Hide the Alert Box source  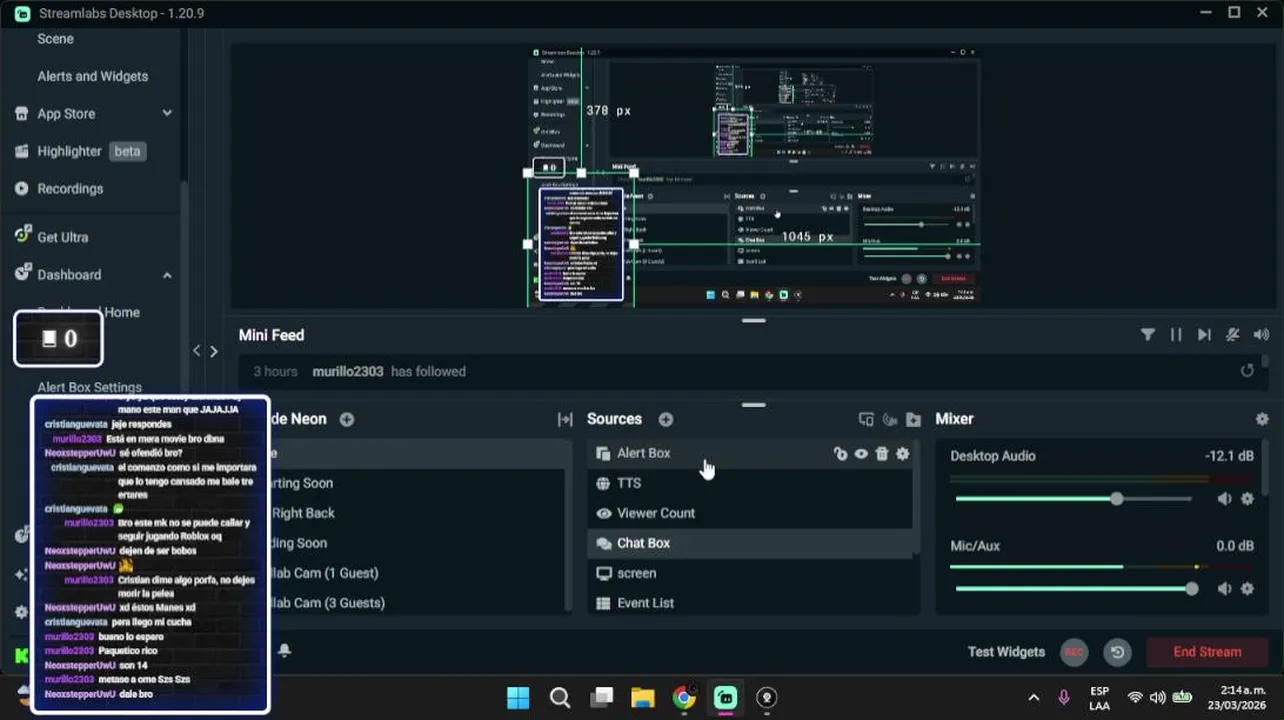click(861, 453)
